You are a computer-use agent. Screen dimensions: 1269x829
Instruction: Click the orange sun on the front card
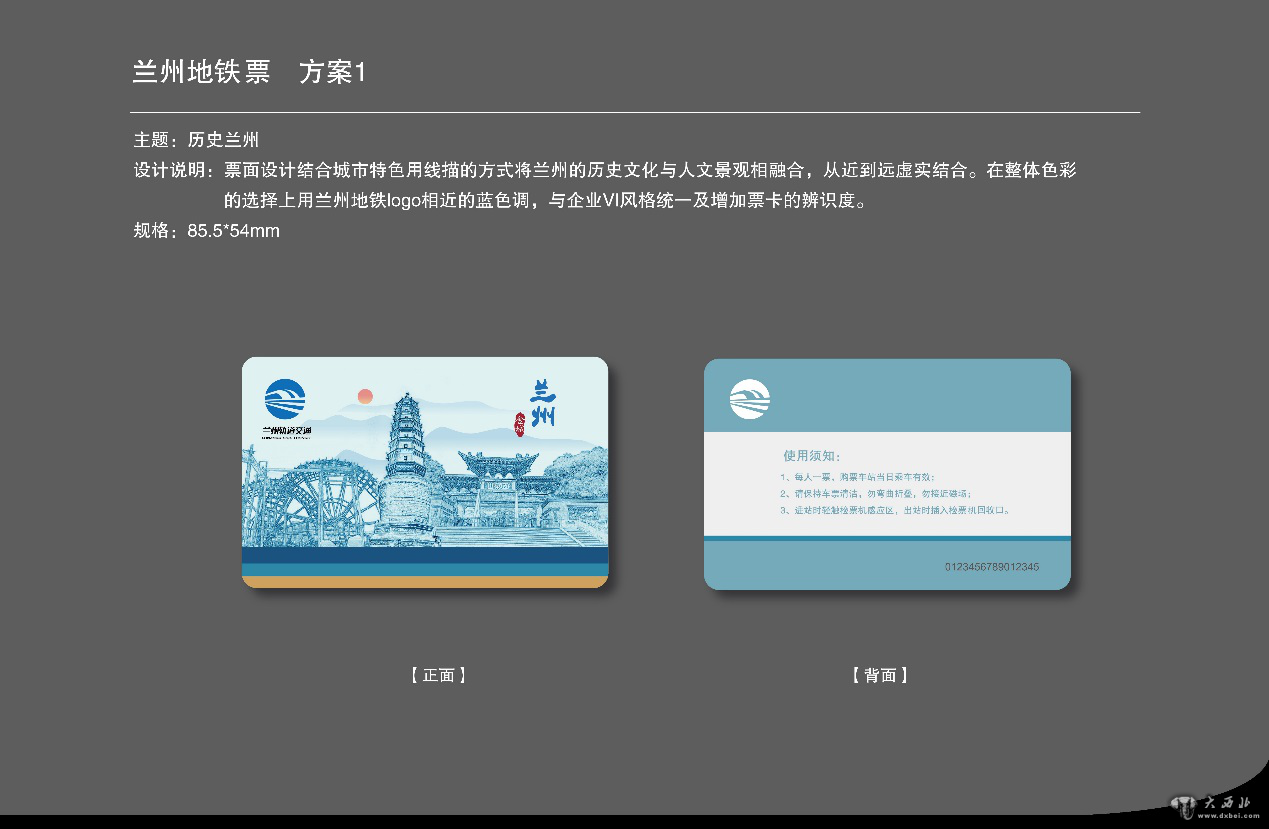click(x=365, y=396)
